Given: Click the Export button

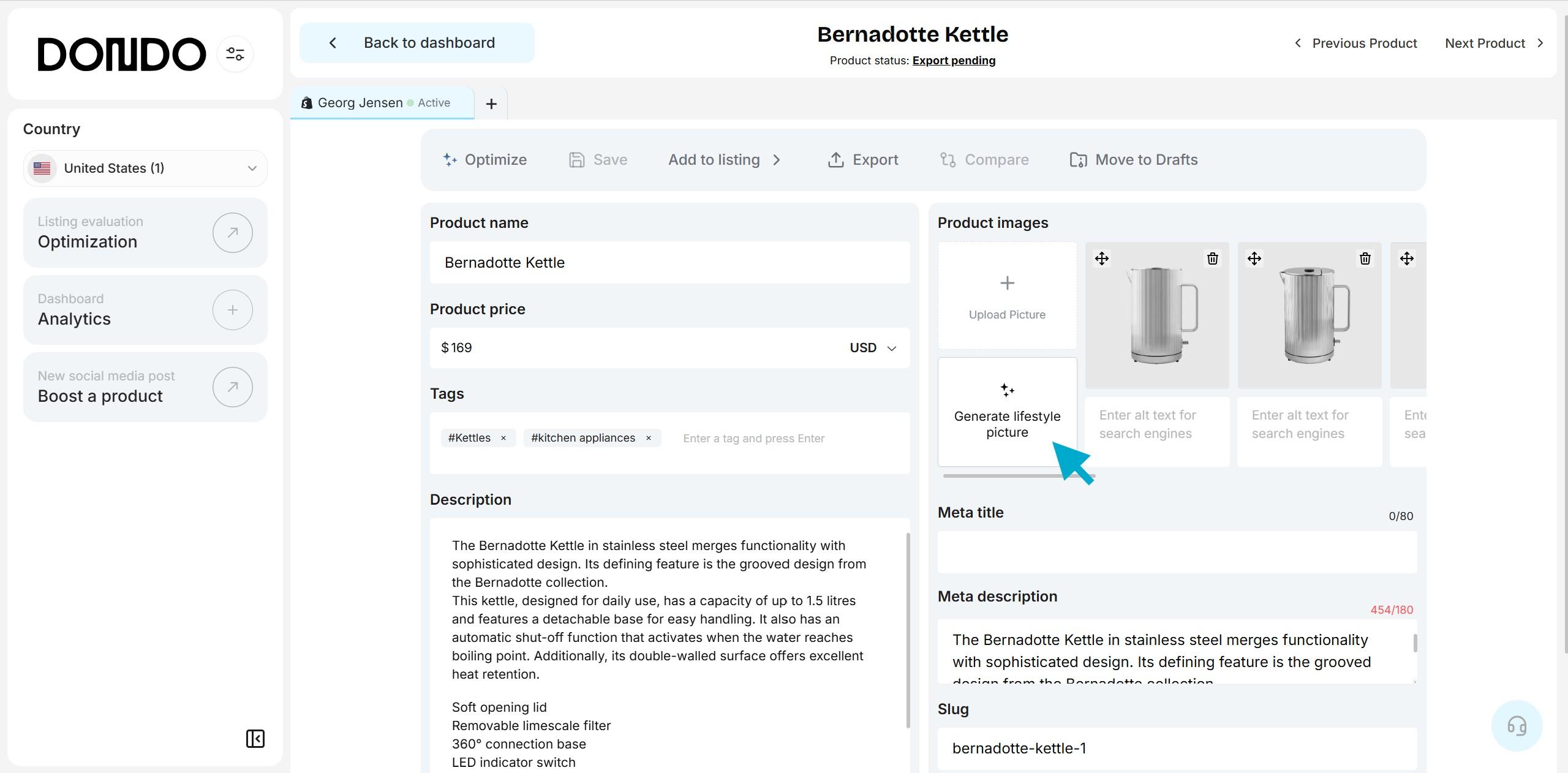Looking at the screenshot, I should tap(862, 160).
